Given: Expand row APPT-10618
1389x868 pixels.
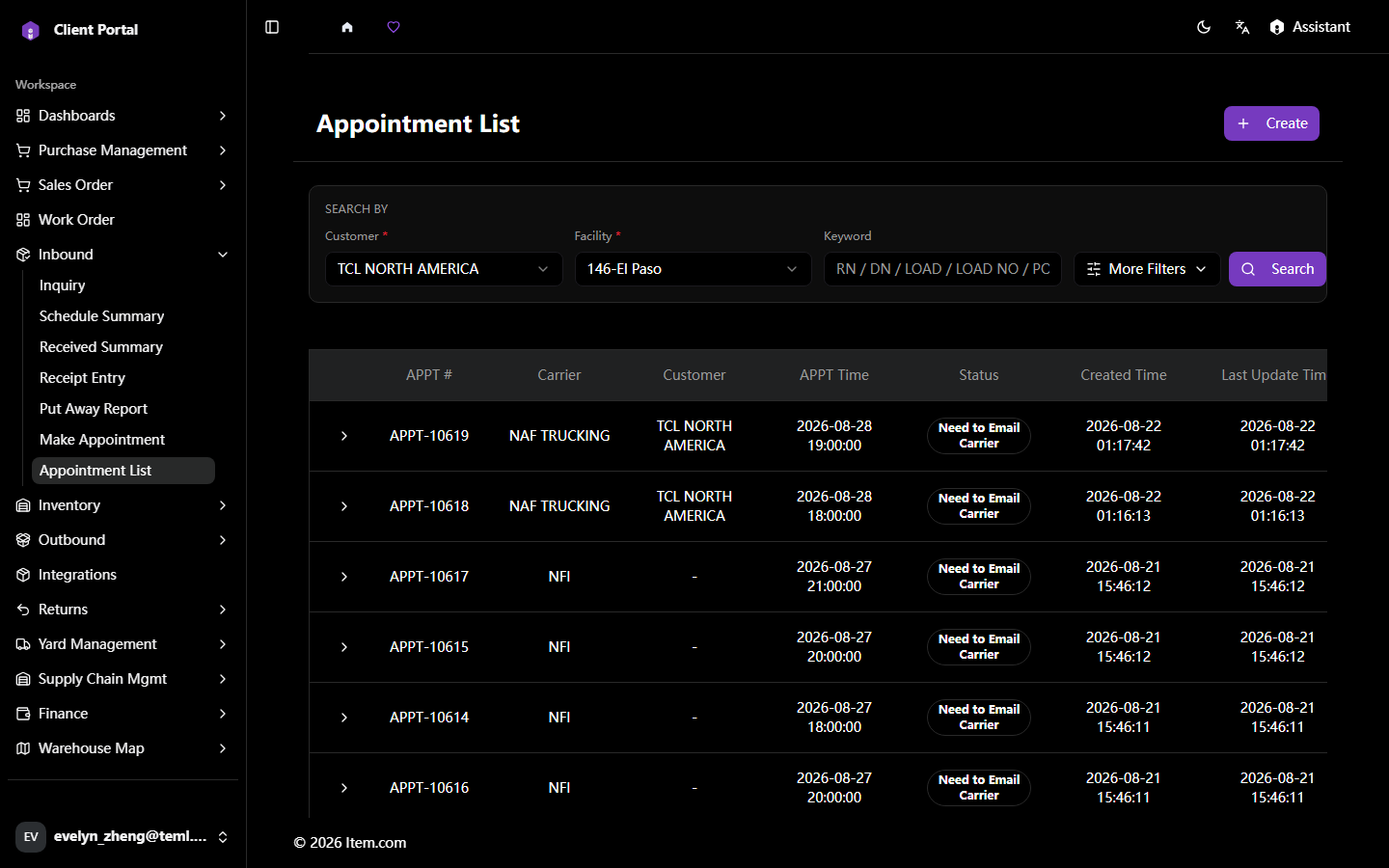Looking at the screenshot, I should pos(344,506).
